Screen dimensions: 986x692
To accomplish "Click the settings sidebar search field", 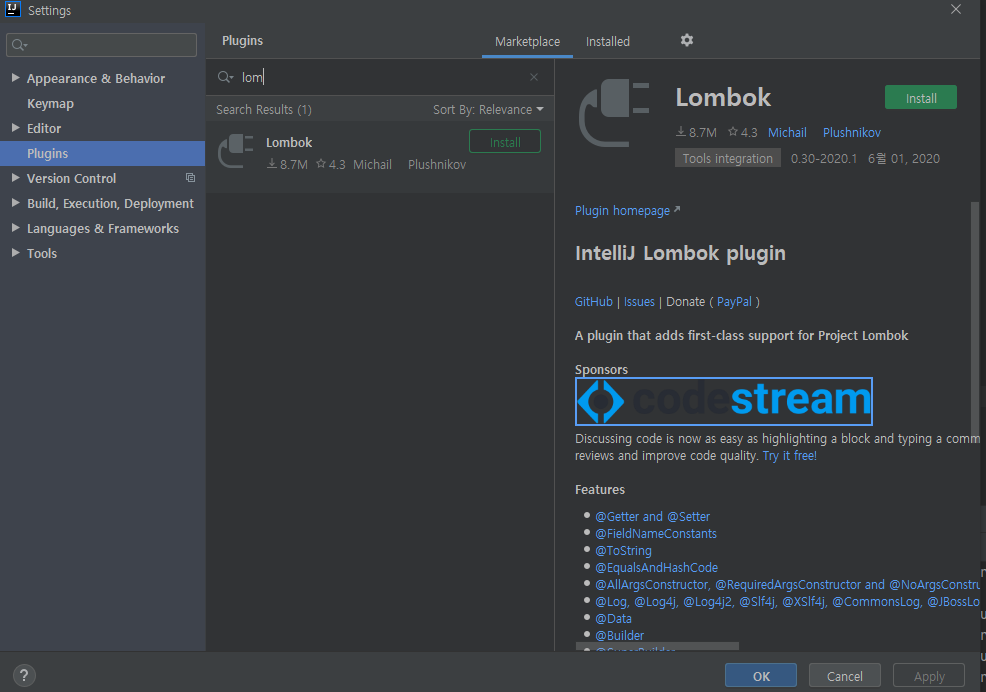I will [101, 45].
